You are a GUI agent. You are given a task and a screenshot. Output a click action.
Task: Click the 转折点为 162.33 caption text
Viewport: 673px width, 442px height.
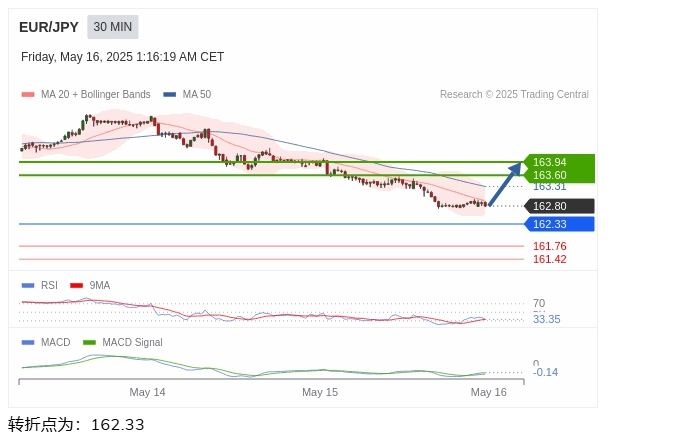76,424
